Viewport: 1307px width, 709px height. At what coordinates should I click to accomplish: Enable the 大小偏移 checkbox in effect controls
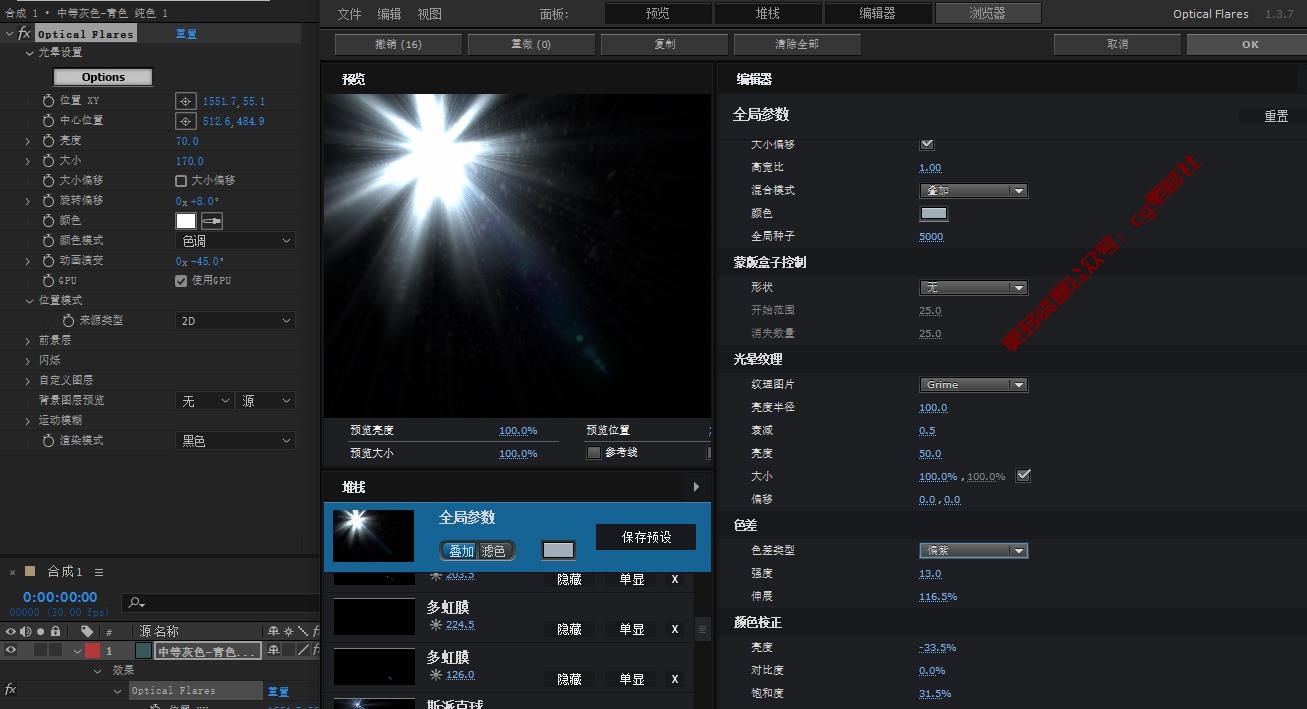[181, 181]
